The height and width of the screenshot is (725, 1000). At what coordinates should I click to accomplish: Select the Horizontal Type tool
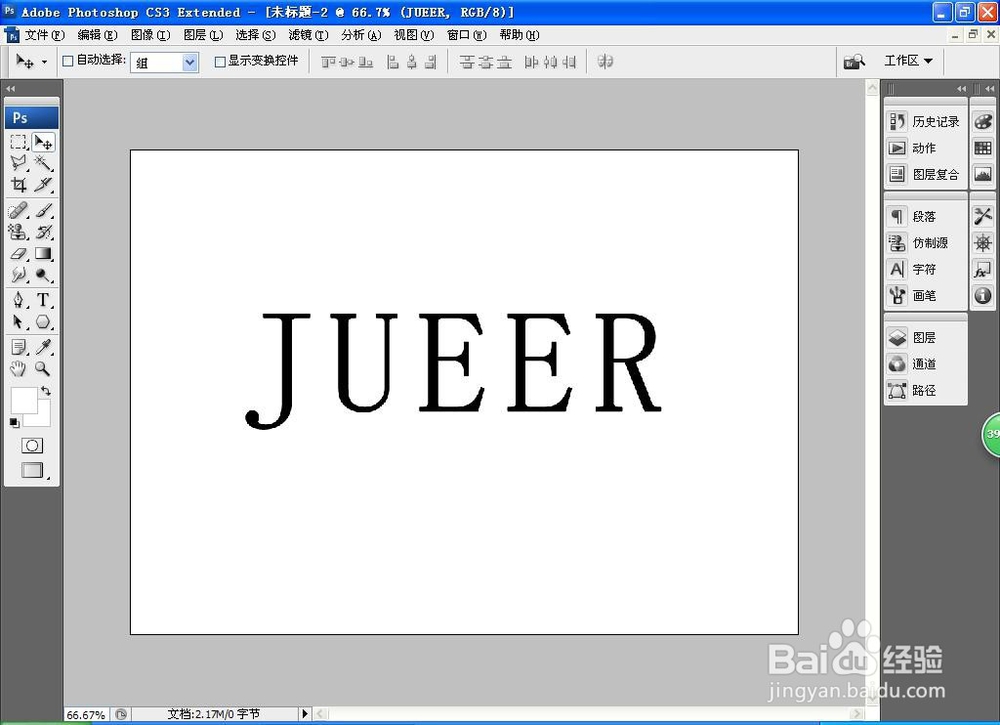pyautogui.click(x=43, y=300)
